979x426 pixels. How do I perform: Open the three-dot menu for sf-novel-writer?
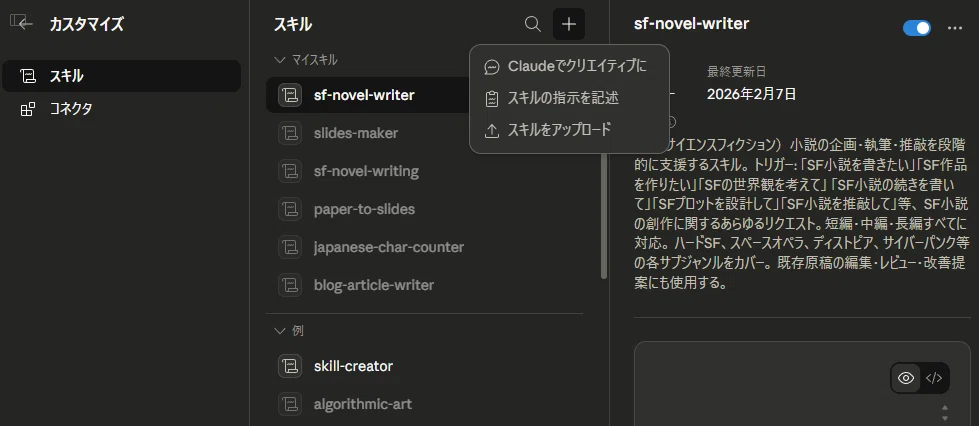[955, 28]
